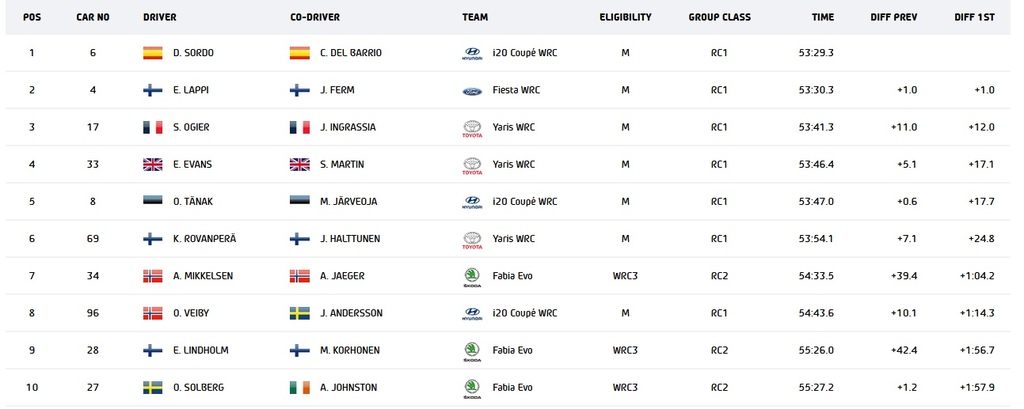The image size is (1024, 409).
Task: Click the 55:26.0 time for Lindholm
Action: (x=816, y=350)
